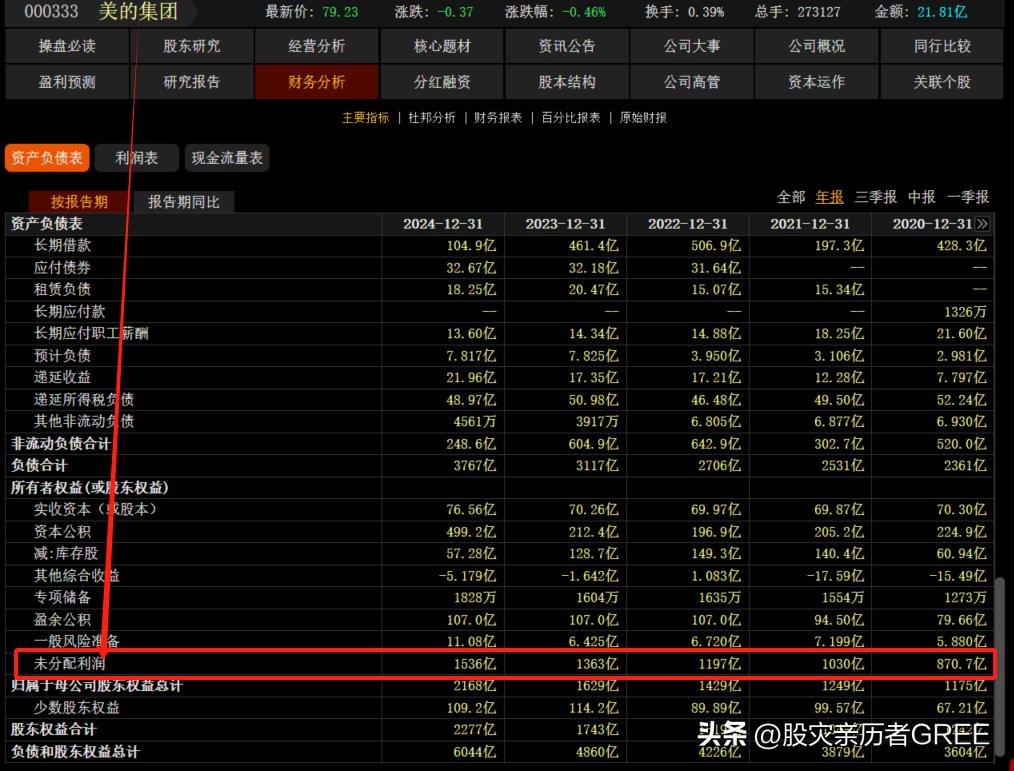The image size is (1014, 771).
Task: Open 盈利预测 section
Action: tap(67, 82)
